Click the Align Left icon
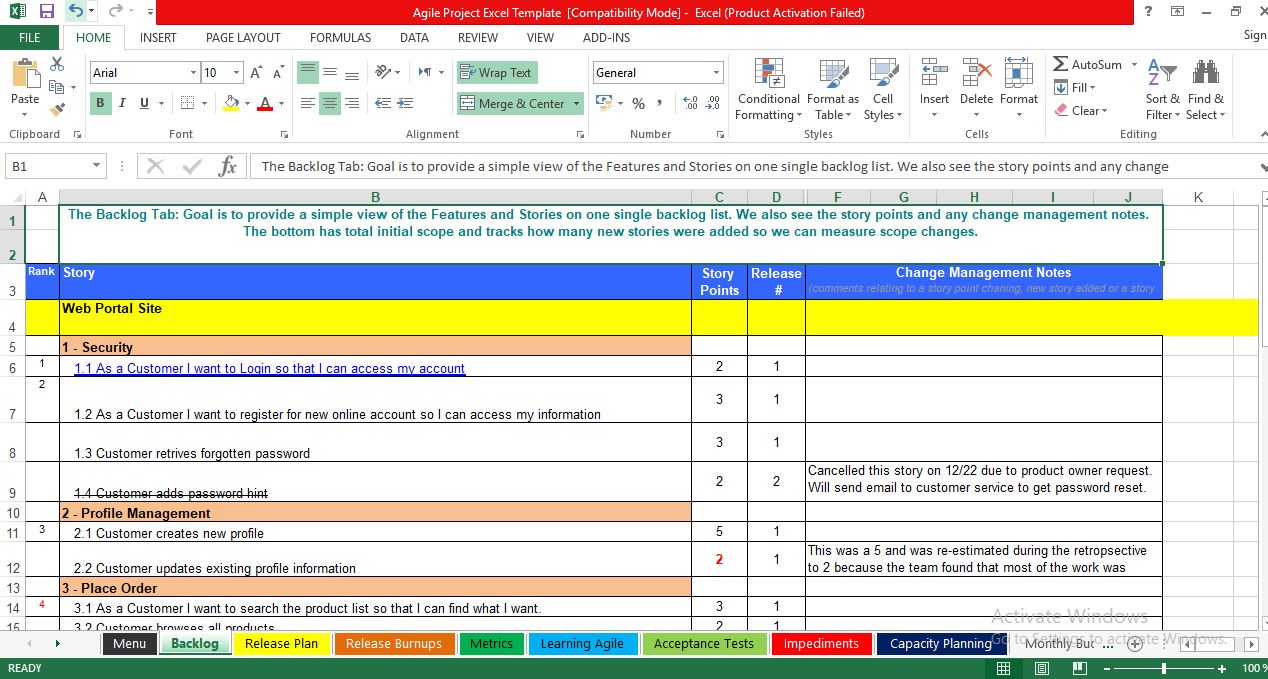1268x679 pixels. (x=308, y=103)
